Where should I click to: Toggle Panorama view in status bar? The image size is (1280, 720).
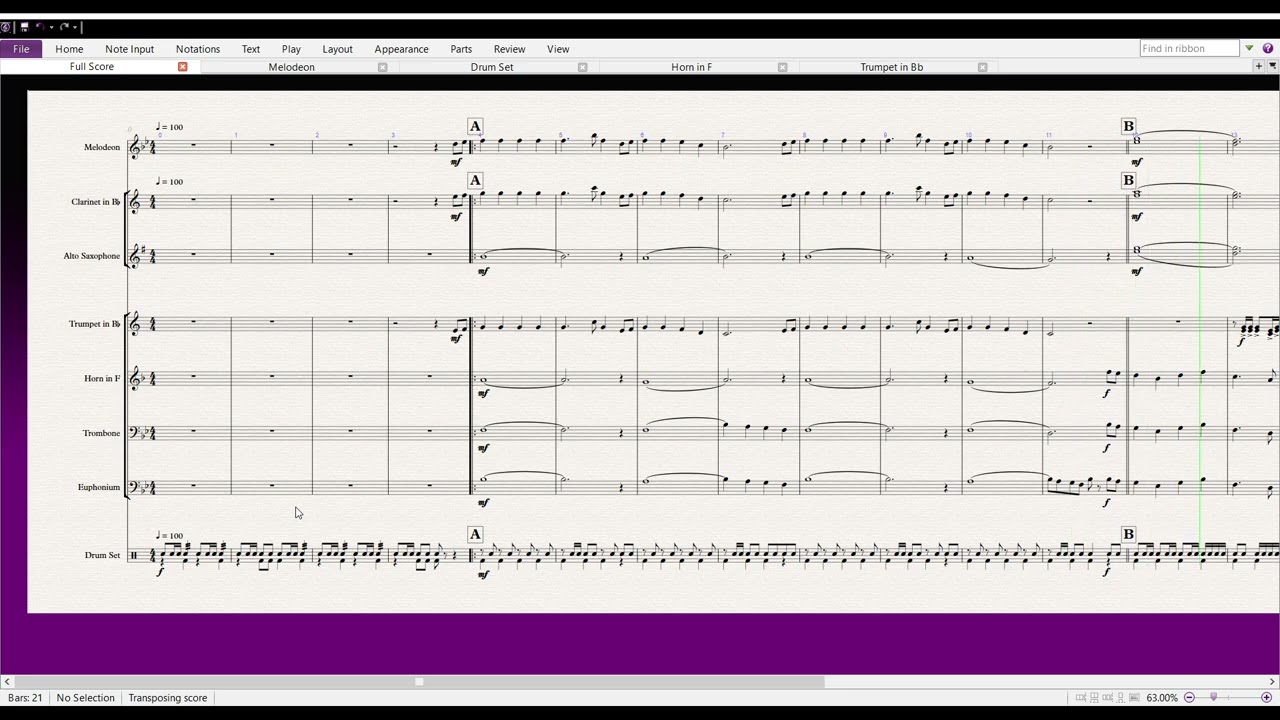click(x=1134, y=697)
